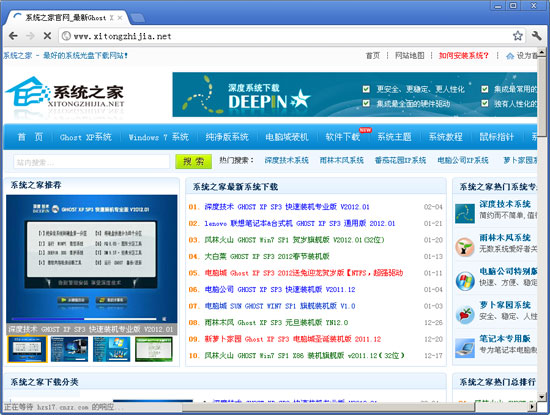Viewport: 550px width, 415px height.
Task: Open the Windows 7 系统 navigation item
Action: click(159, 137)
